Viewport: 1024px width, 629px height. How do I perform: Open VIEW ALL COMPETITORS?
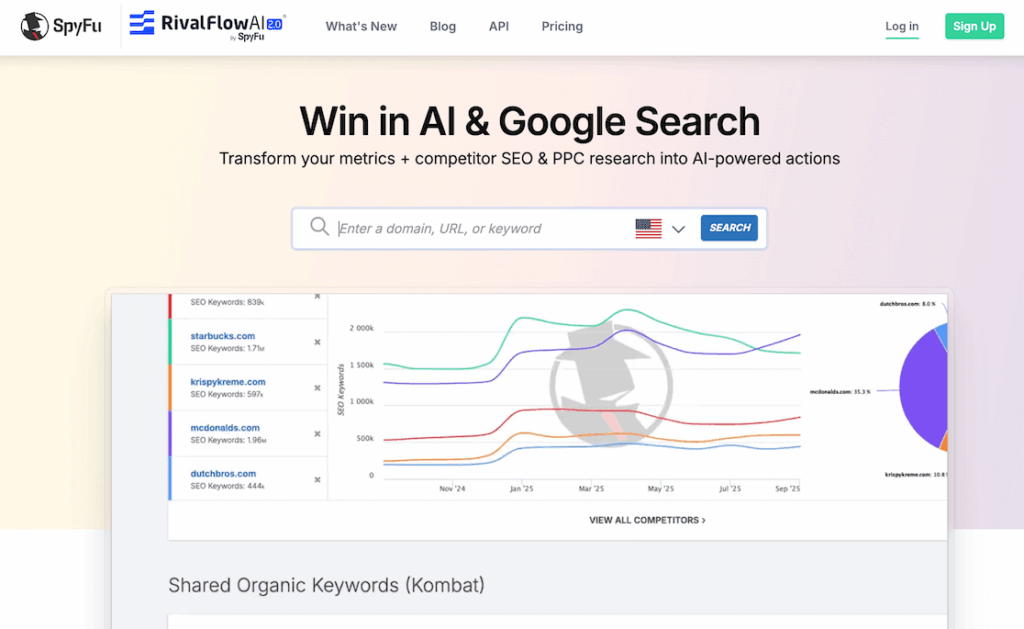(x=648, y=520)
